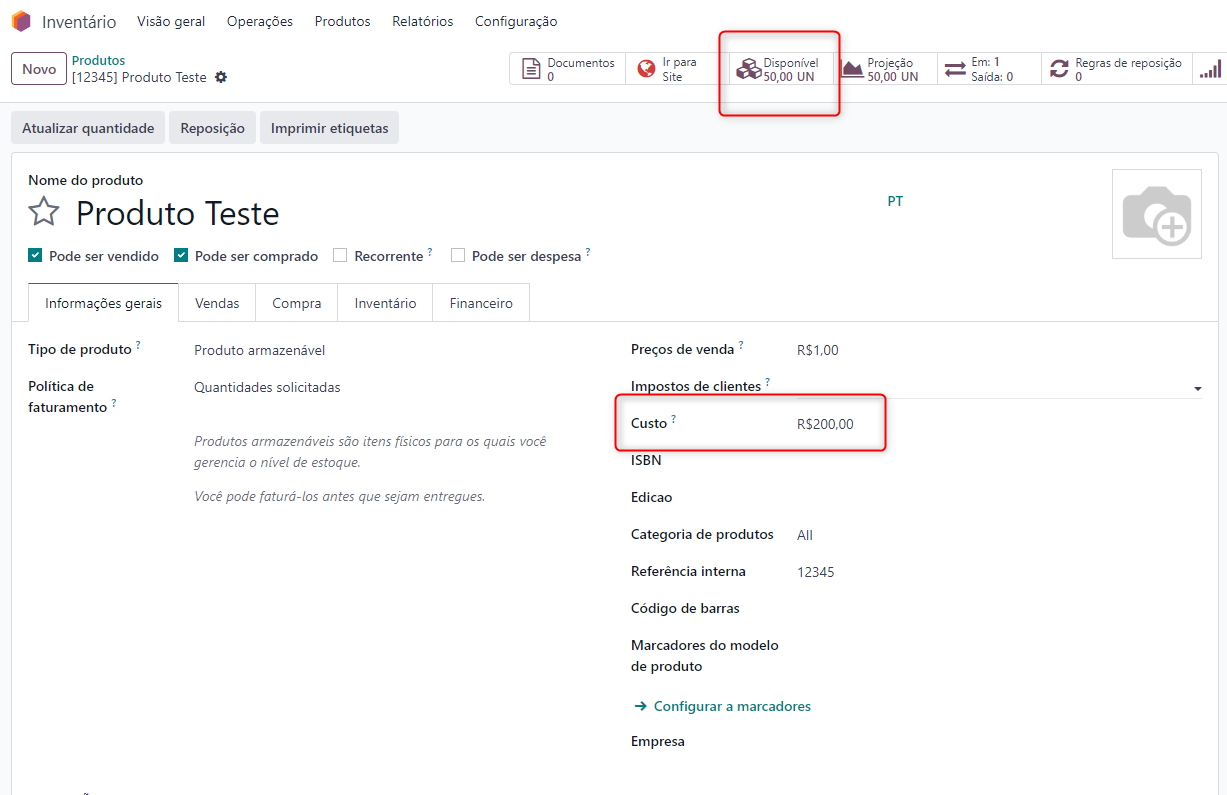This screenshot has width=1227, height=795.
Task: Click the Edicao input field
Action: pyautogui.click(x=999, y=498)
